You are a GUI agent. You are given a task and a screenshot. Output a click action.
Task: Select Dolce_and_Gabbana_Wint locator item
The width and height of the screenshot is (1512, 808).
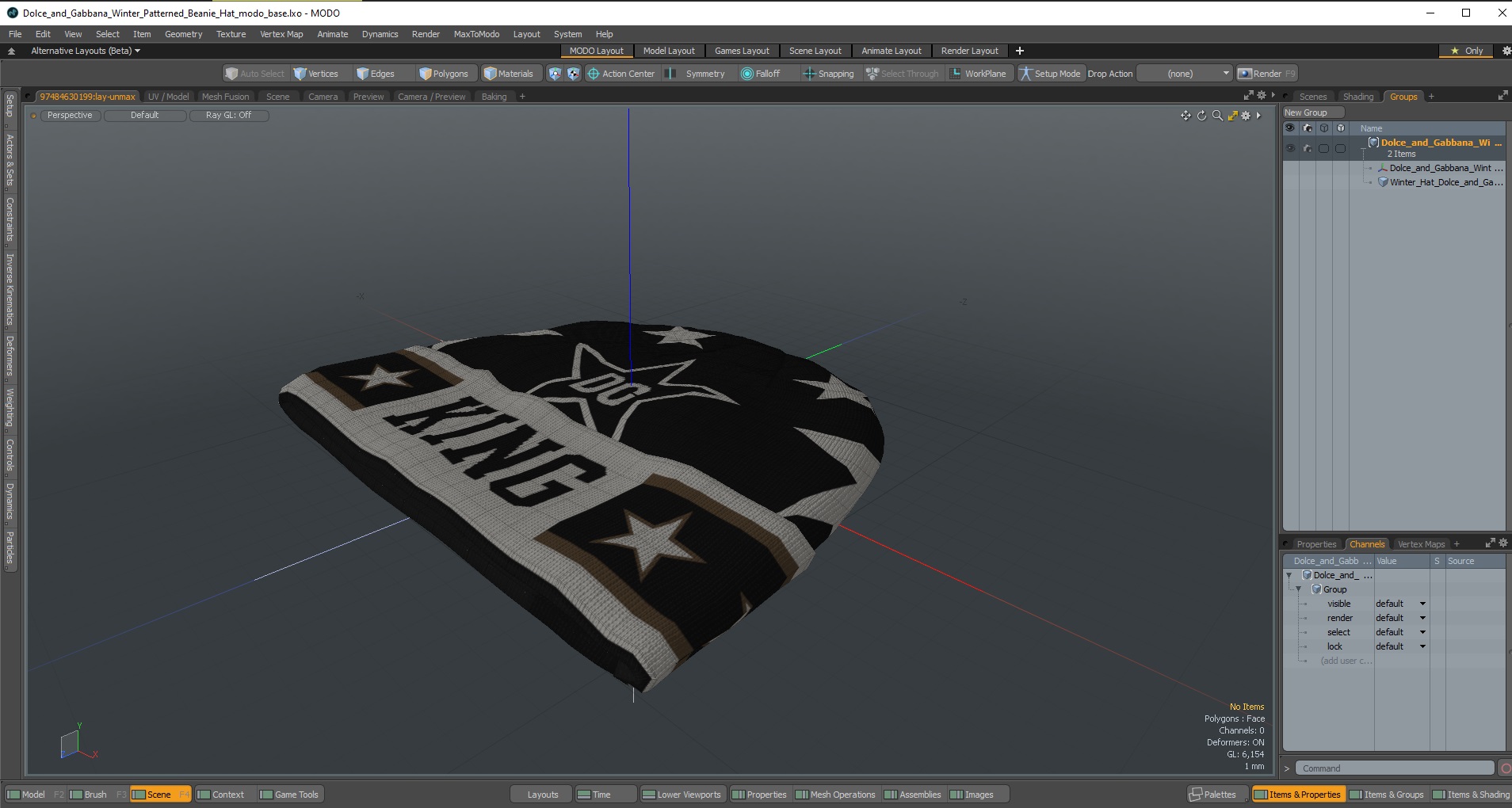1441,168
